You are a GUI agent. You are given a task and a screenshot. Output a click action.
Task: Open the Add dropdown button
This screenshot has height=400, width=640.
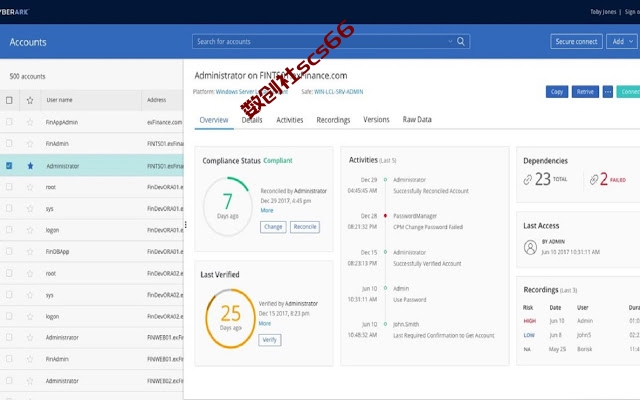tap(622, 41)
